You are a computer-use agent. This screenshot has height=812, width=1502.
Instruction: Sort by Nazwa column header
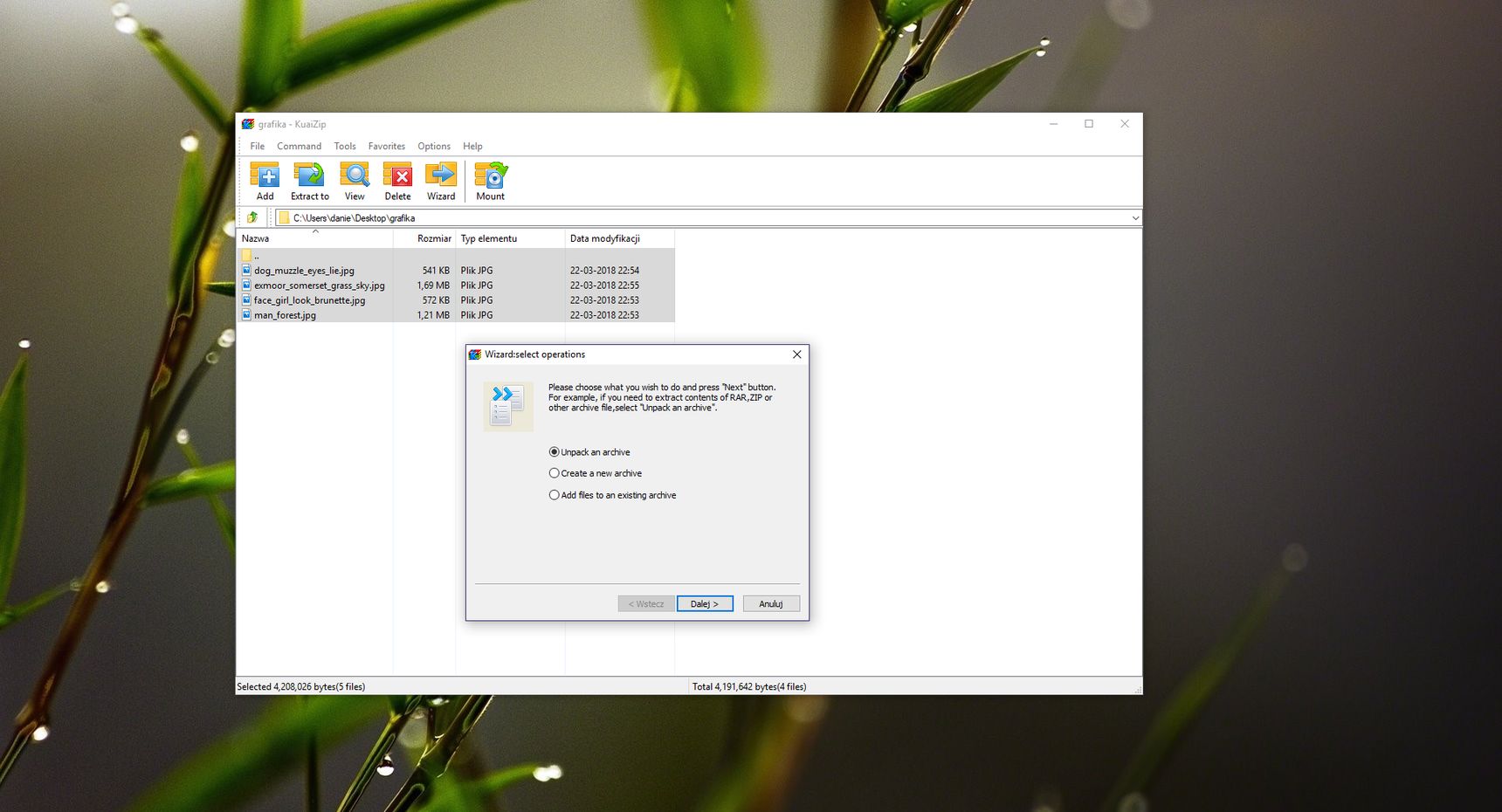[x=315, y=238]
